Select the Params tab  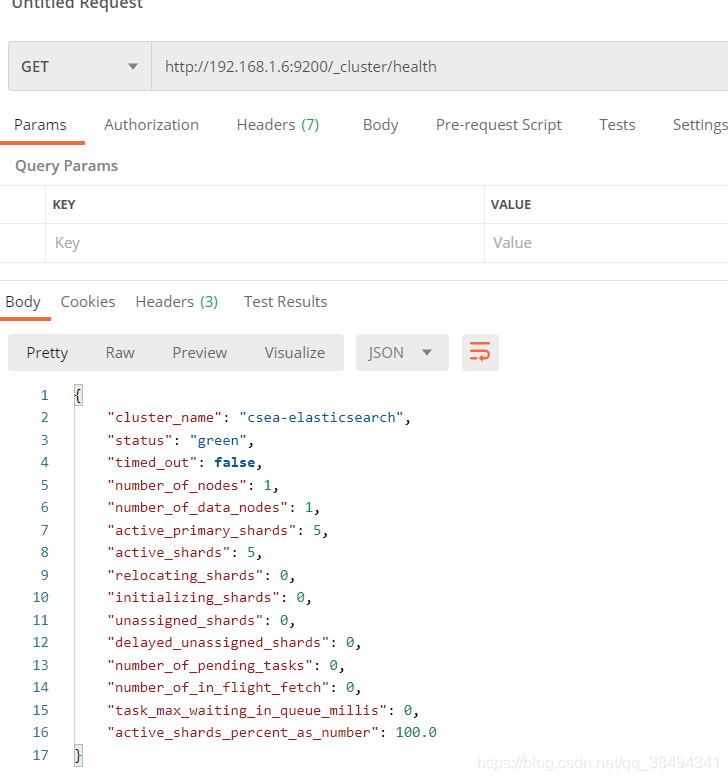click(x=40, y=125)
